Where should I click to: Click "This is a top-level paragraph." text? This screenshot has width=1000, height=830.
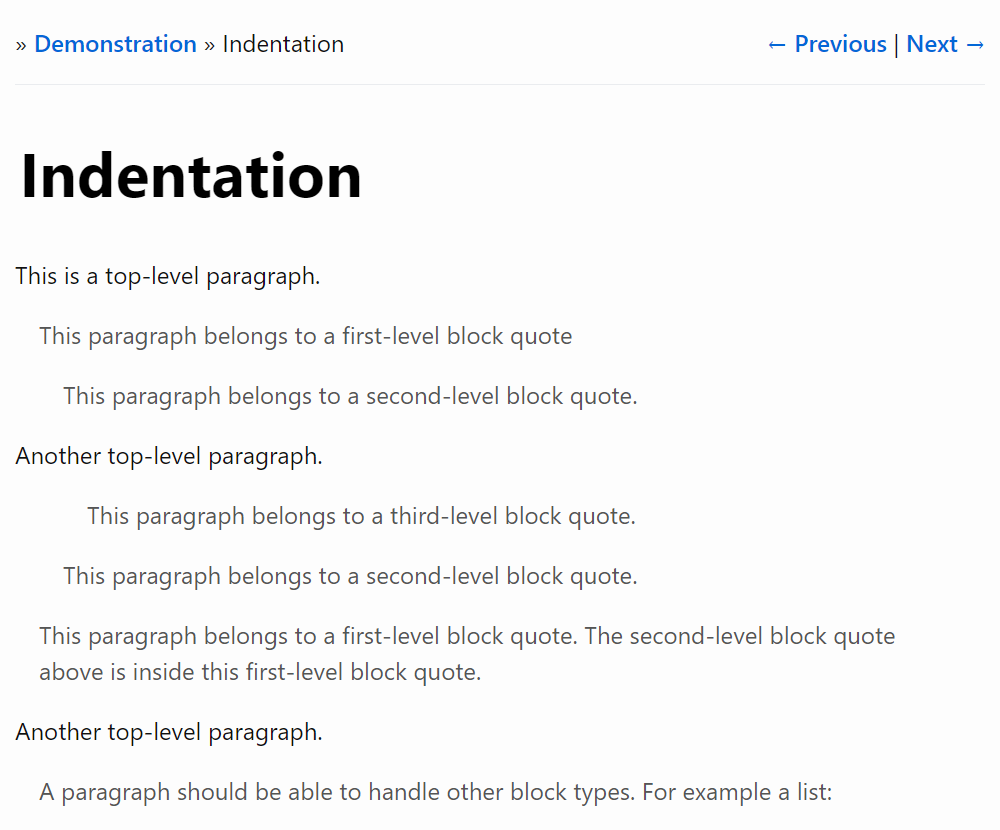[x=168, y=276]
